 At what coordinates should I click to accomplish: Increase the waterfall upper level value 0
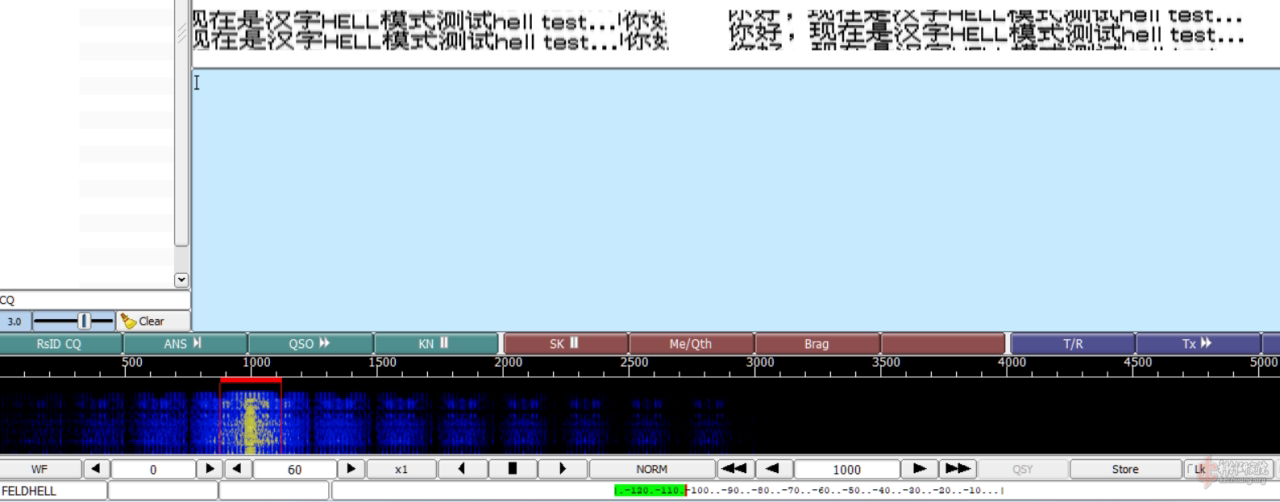[x=209, y=469]
